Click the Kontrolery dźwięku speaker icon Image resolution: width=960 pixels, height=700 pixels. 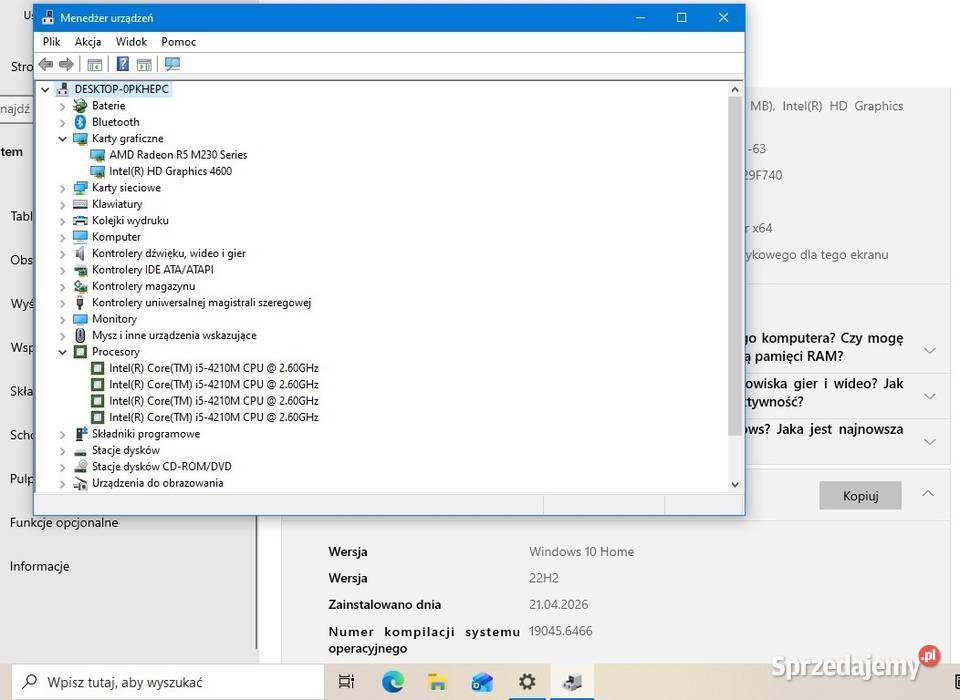click(x=80, y=253)
